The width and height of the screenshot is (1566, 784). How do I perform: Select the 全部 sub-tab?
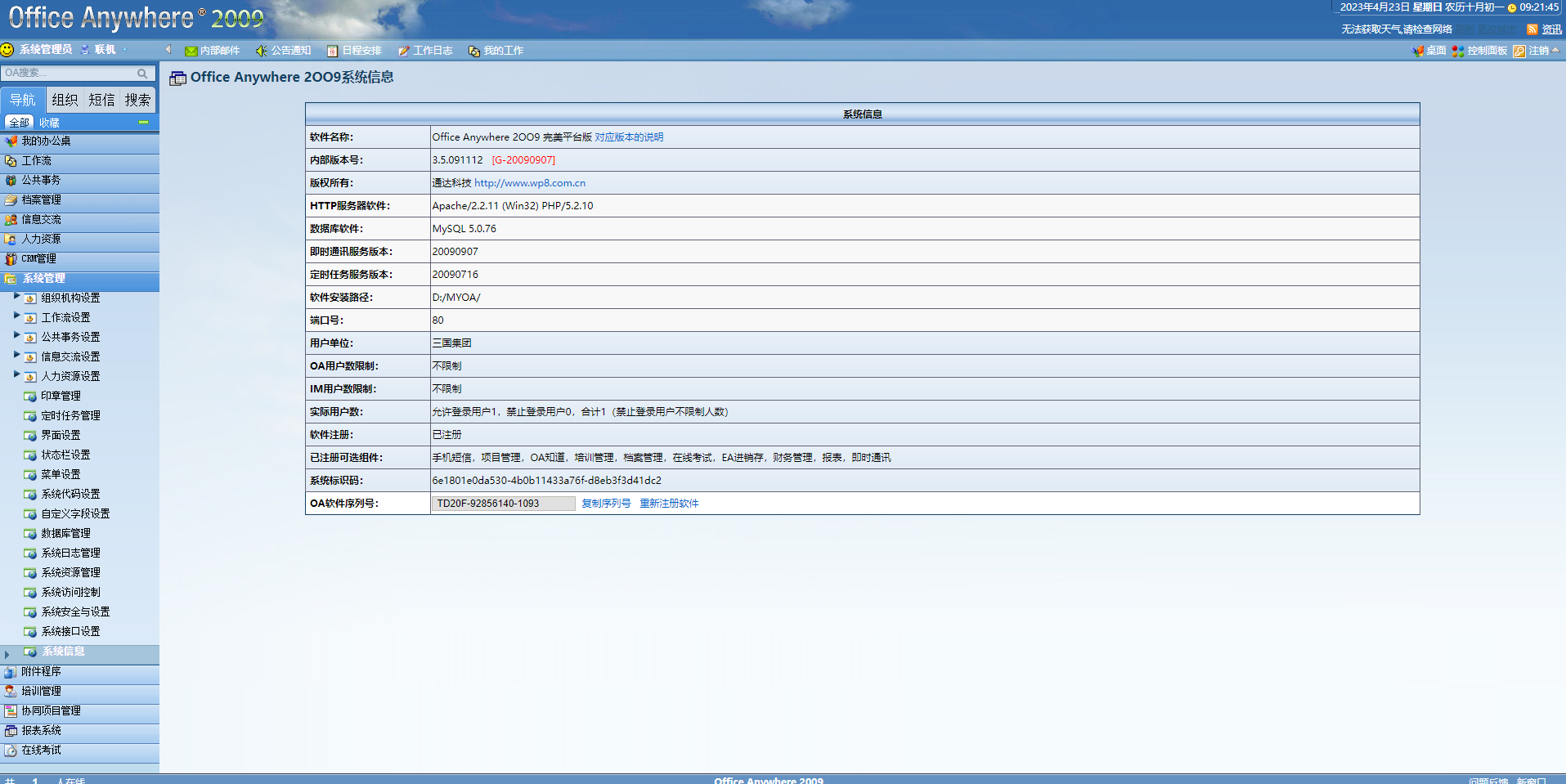(19, 123)
